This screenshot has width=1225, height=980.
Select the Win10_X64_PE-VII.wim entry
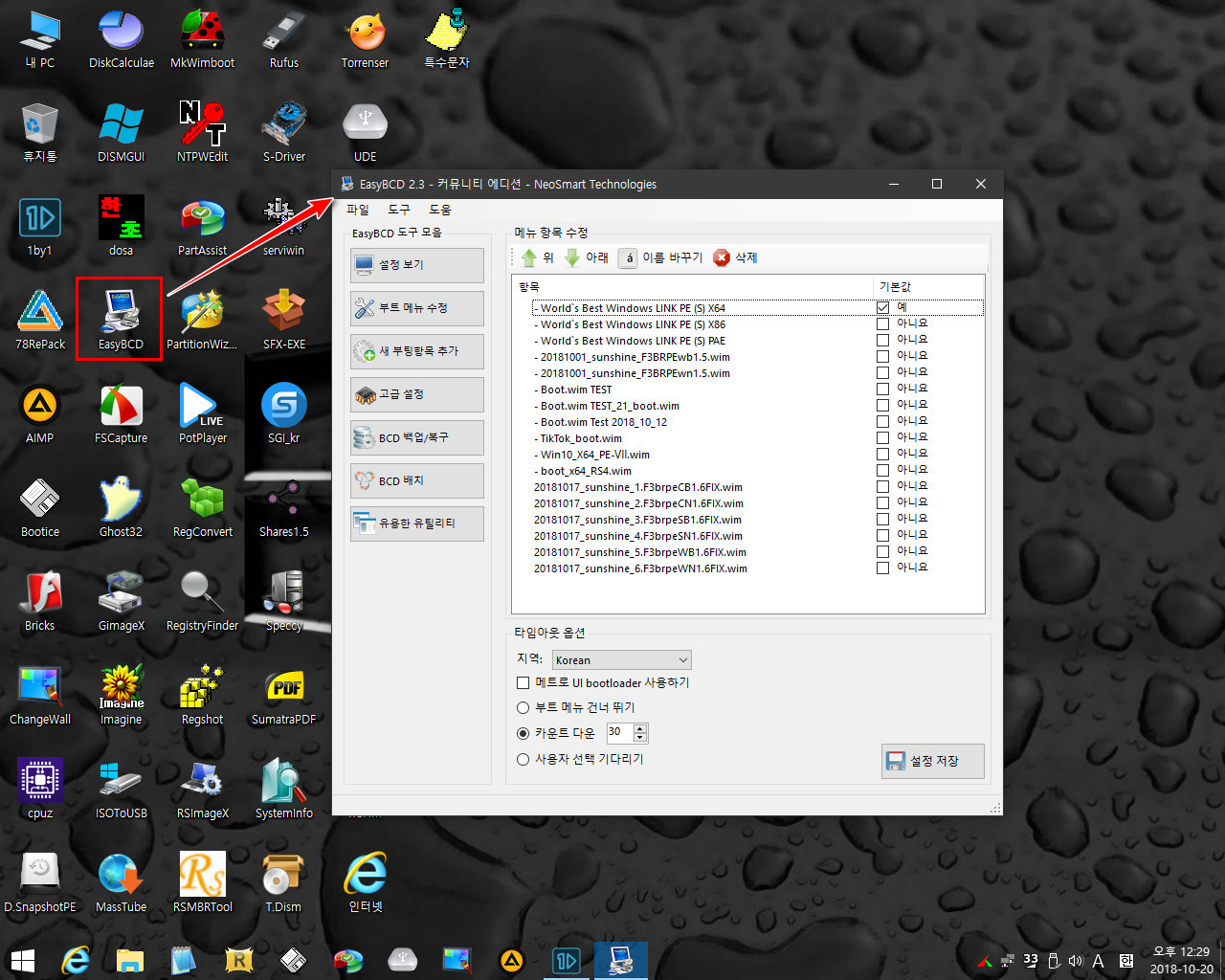tap(592, 455)
